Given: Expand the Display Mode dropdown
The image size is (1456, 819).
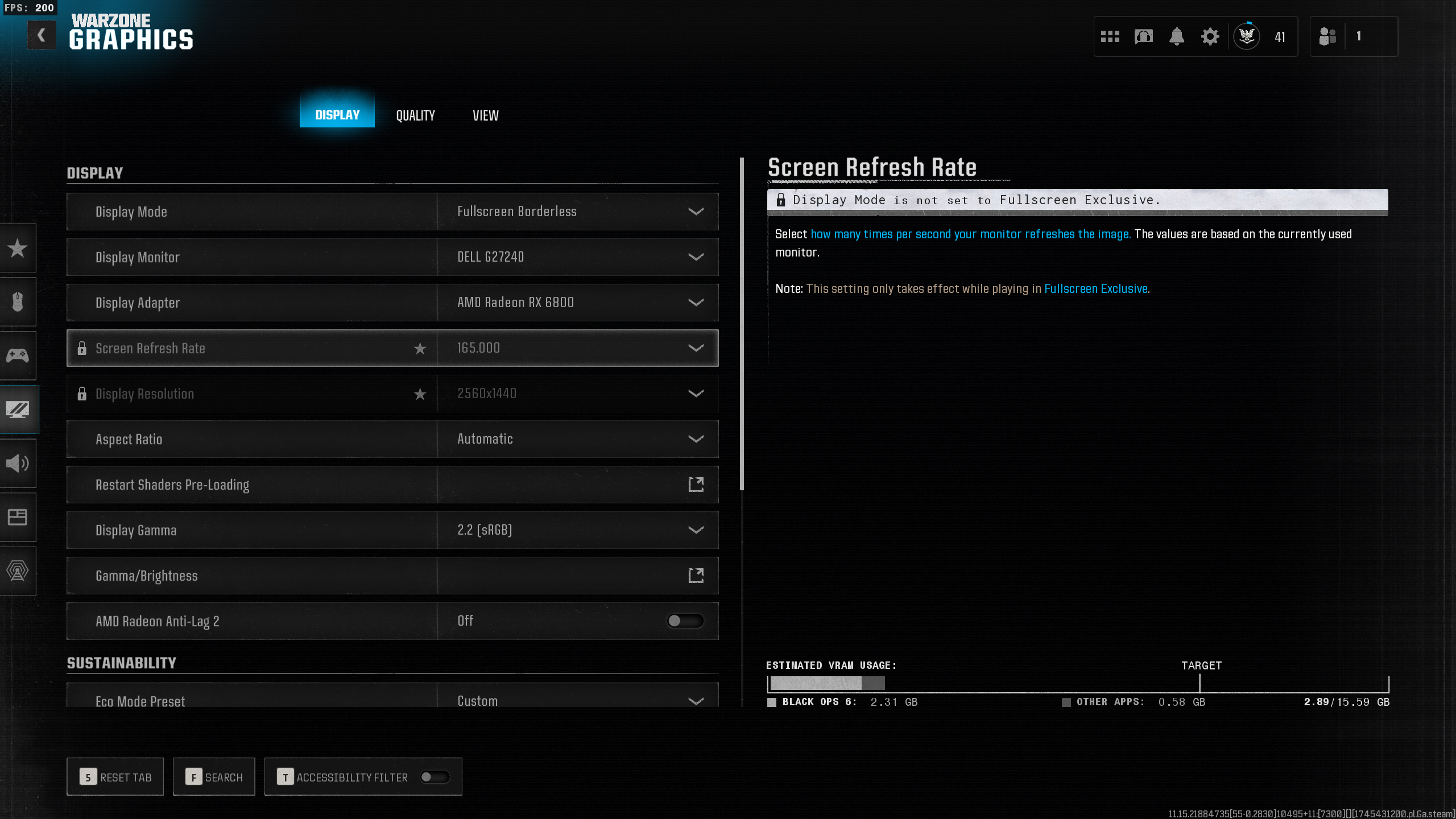Looking at the screenshot, I should point(695,212).
